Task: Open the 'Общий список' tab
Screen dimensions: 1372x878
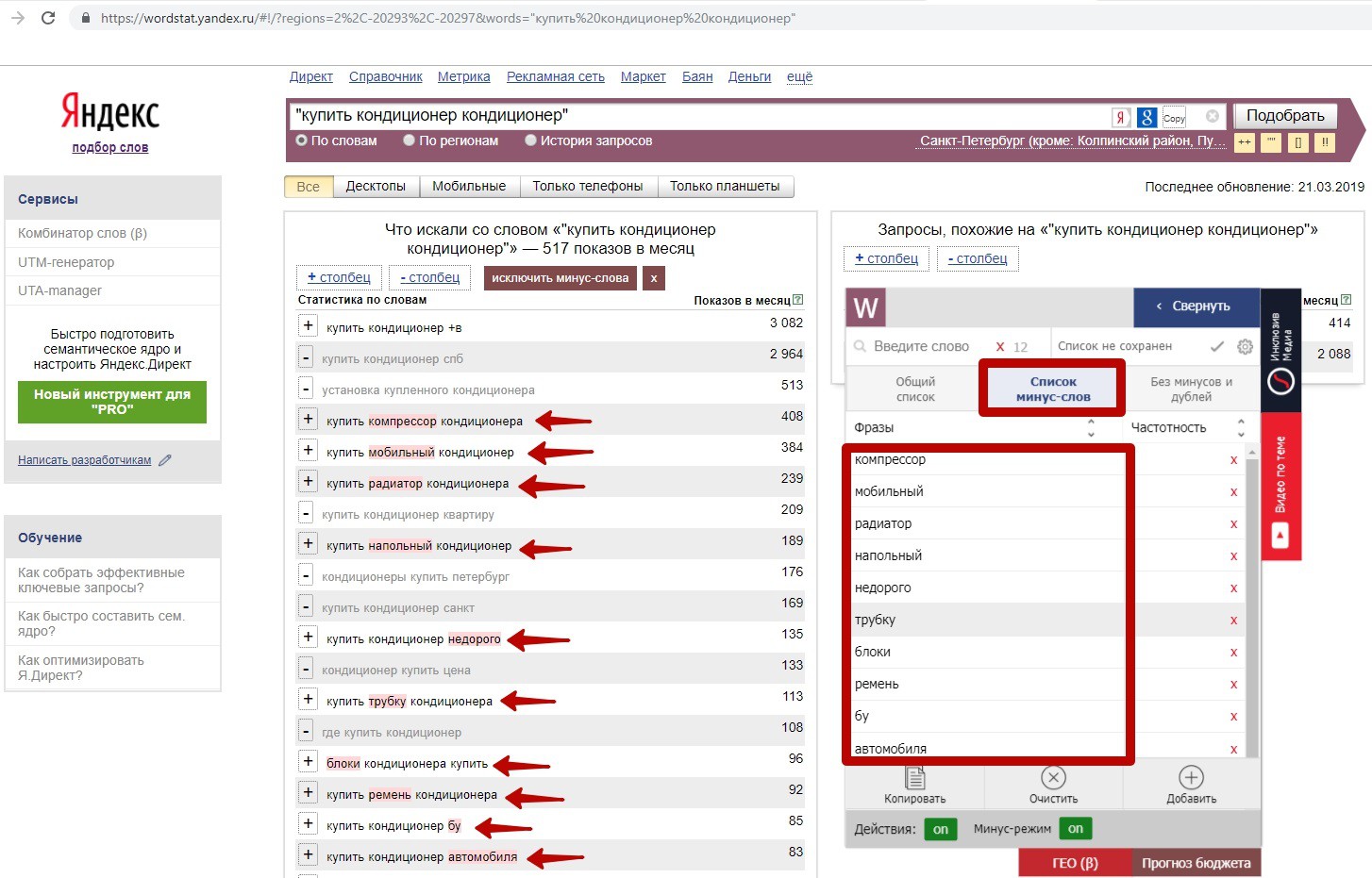Action: [x=915, y=389]
